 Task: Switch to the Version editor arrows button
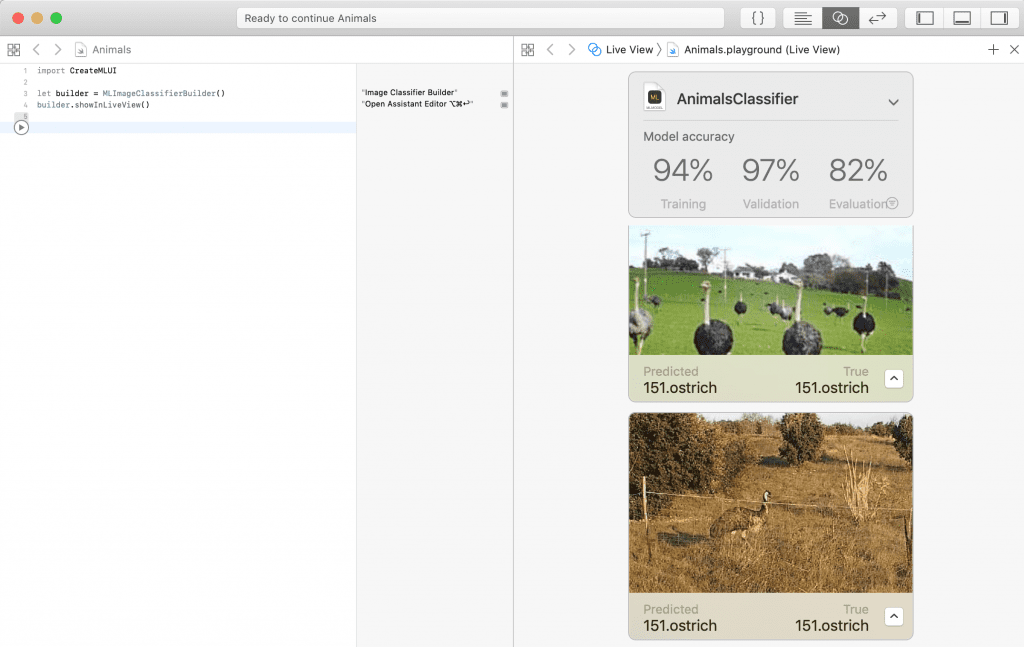point(877,18)
